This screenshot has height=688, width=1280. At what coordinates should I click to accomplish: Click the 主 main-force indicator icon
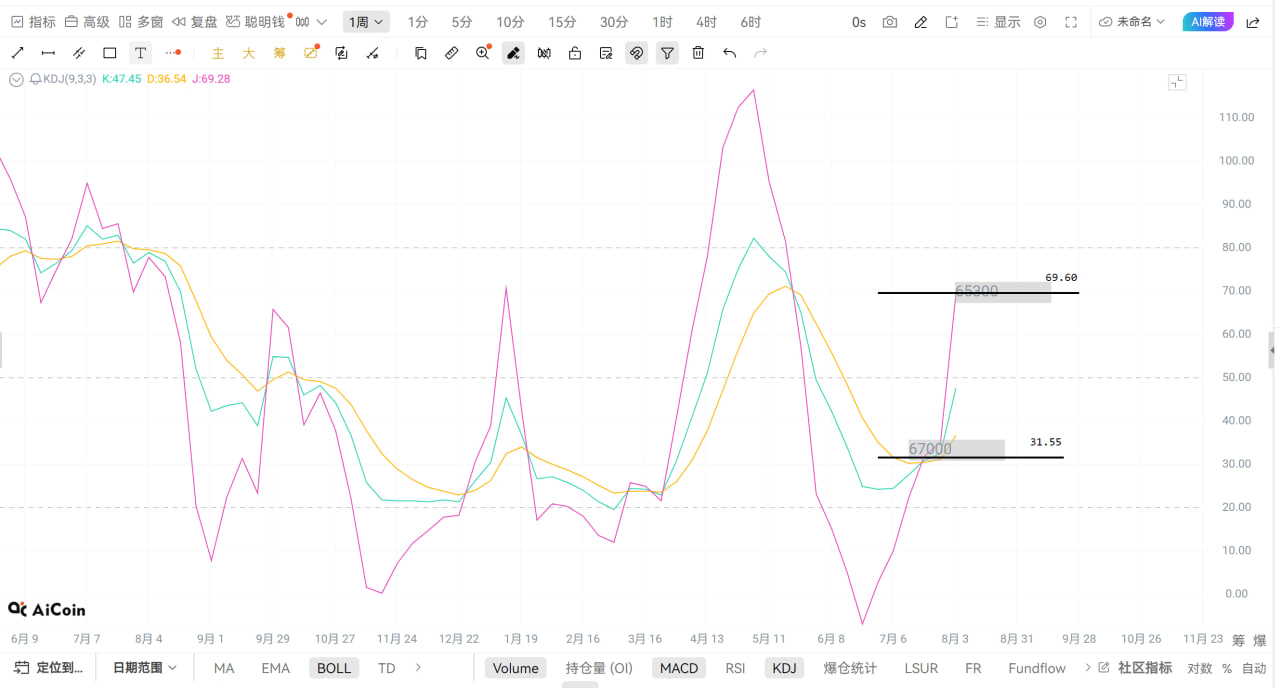218,53
